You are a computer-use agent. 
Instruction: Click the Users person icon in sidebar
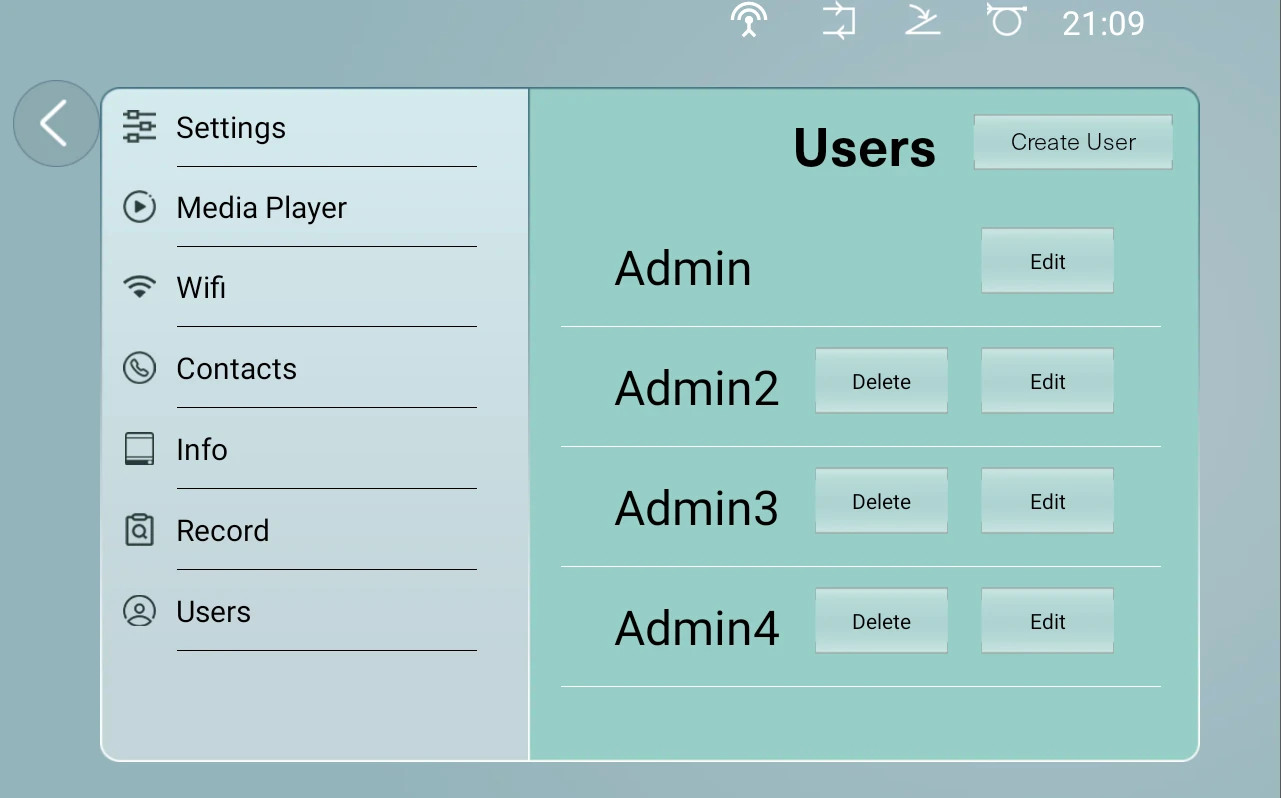pyautogui.click(x=139, y=611)
